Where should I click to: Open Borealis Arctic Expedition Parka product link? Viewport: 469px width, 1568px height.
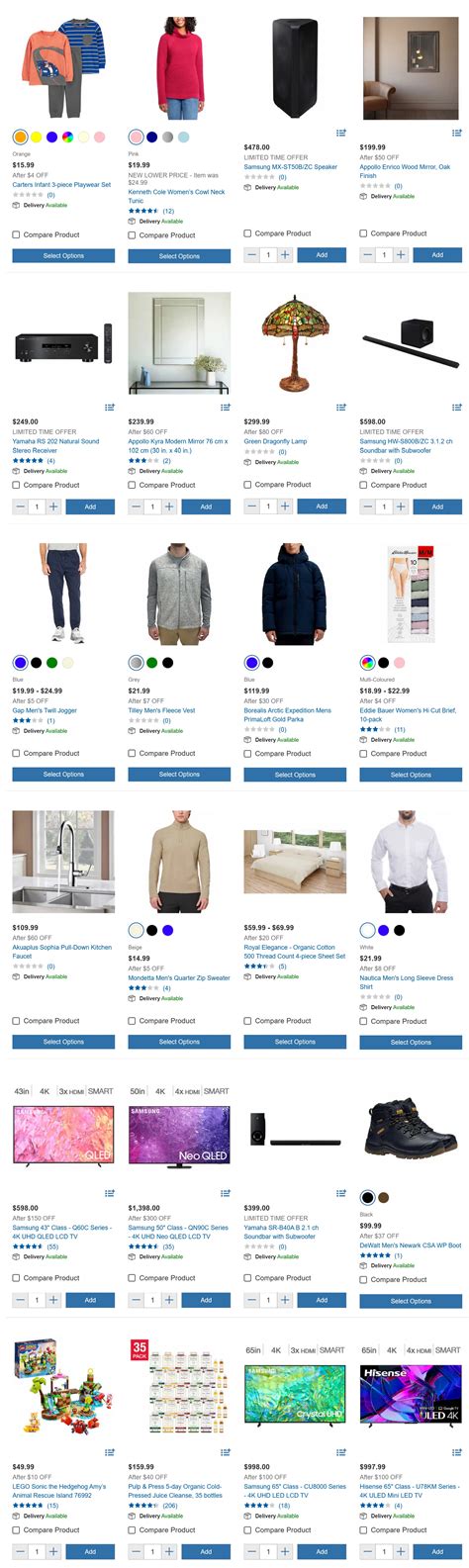point(288,714)
